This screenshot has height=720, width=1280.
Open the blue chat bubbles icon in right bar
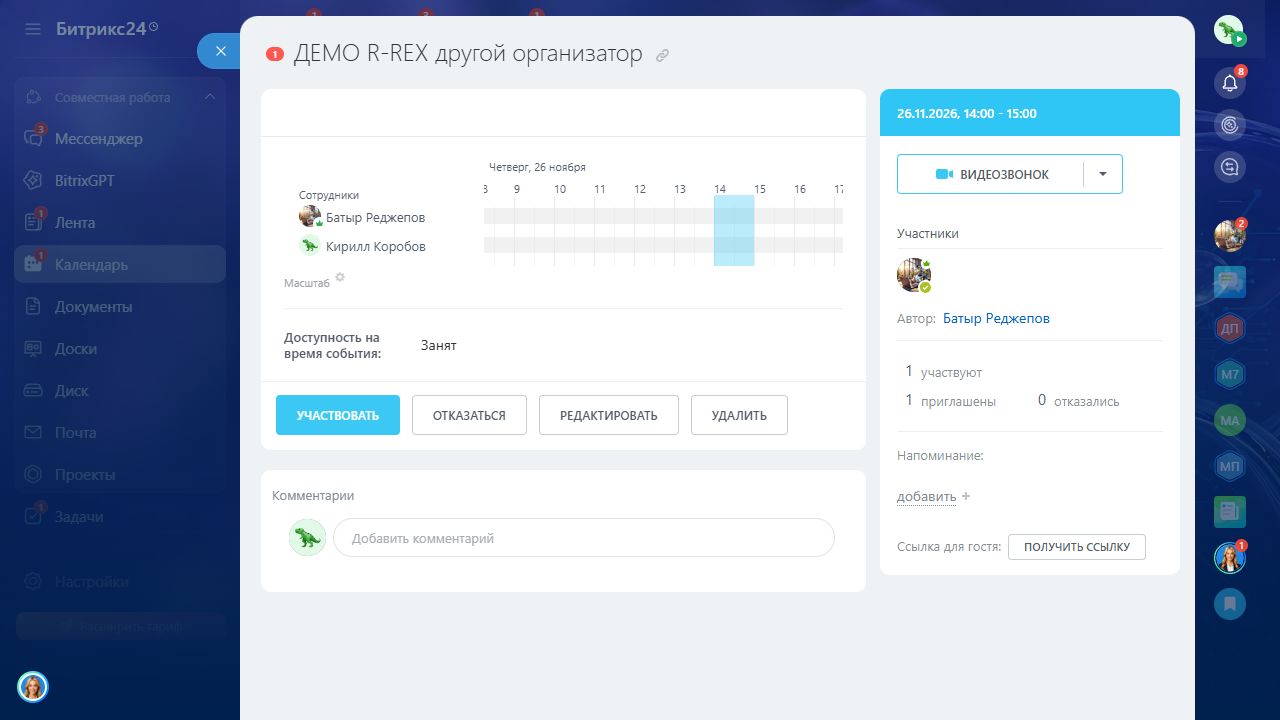(x=1230, y=282)
